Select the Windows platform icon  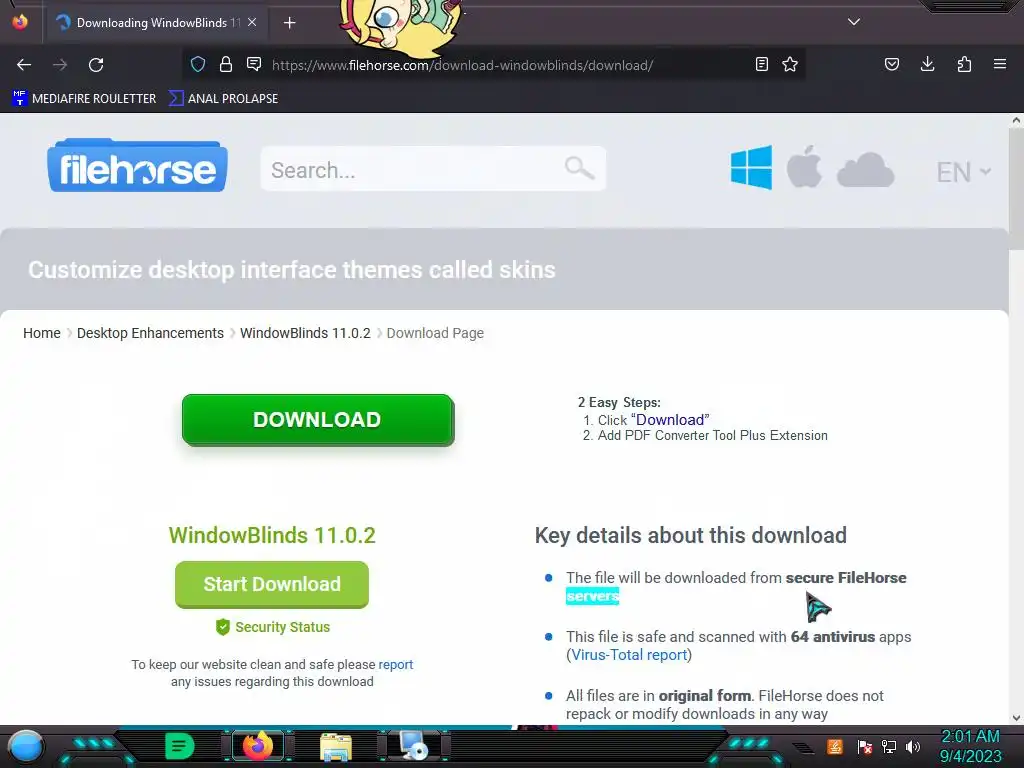point(751,167)
